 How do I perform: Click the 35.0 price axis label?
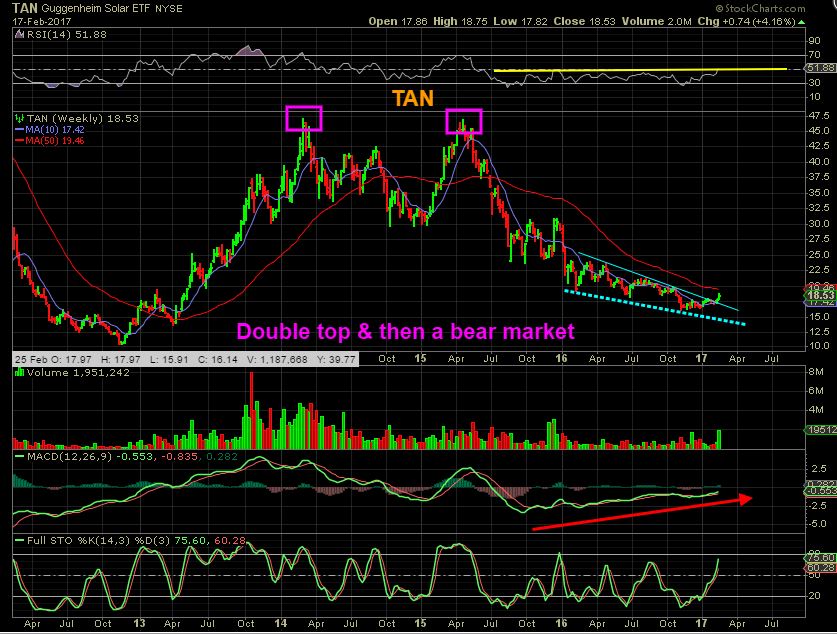click(x=819, y=193)
